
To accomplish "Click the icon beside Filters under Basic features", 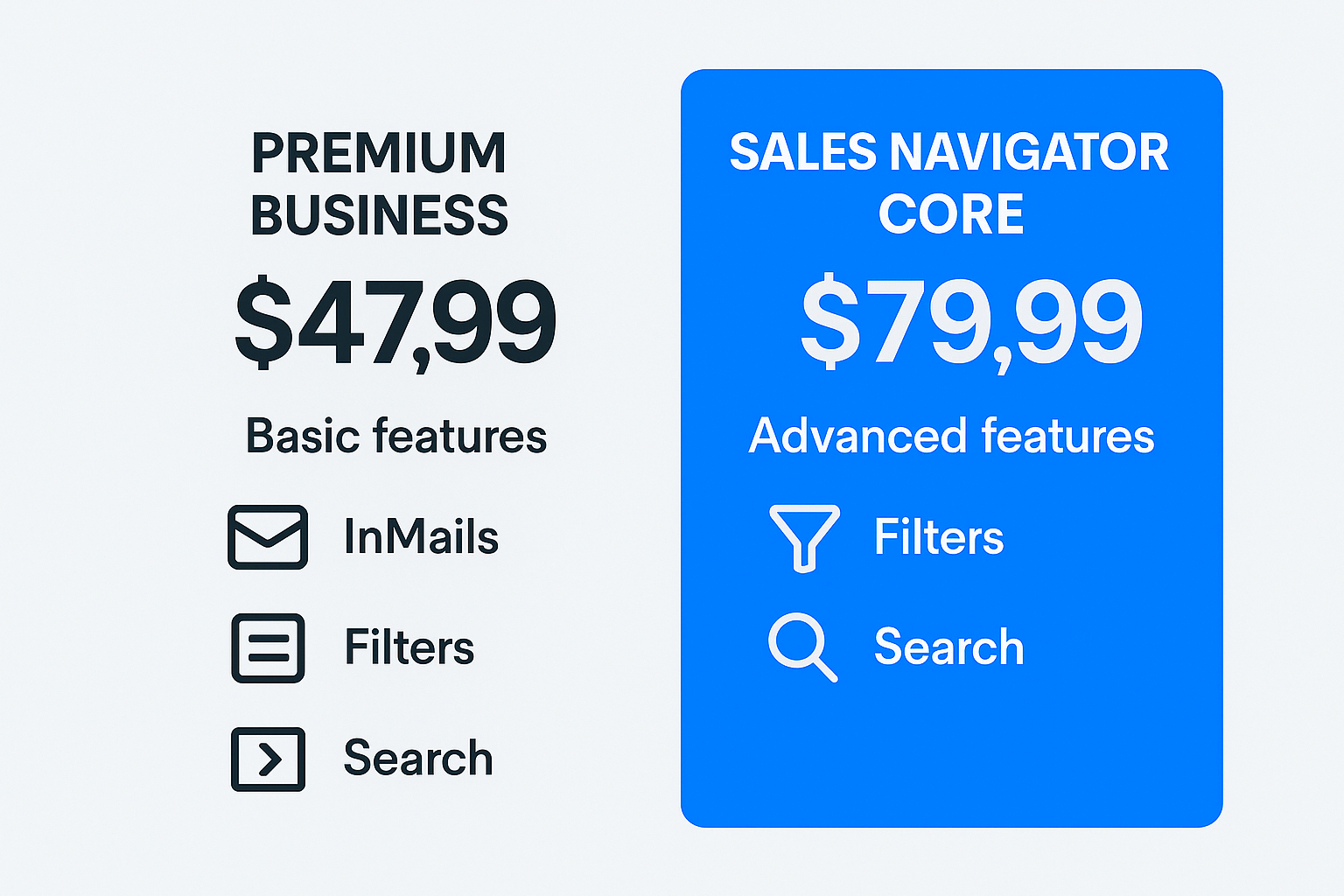I will click(268, 648).
